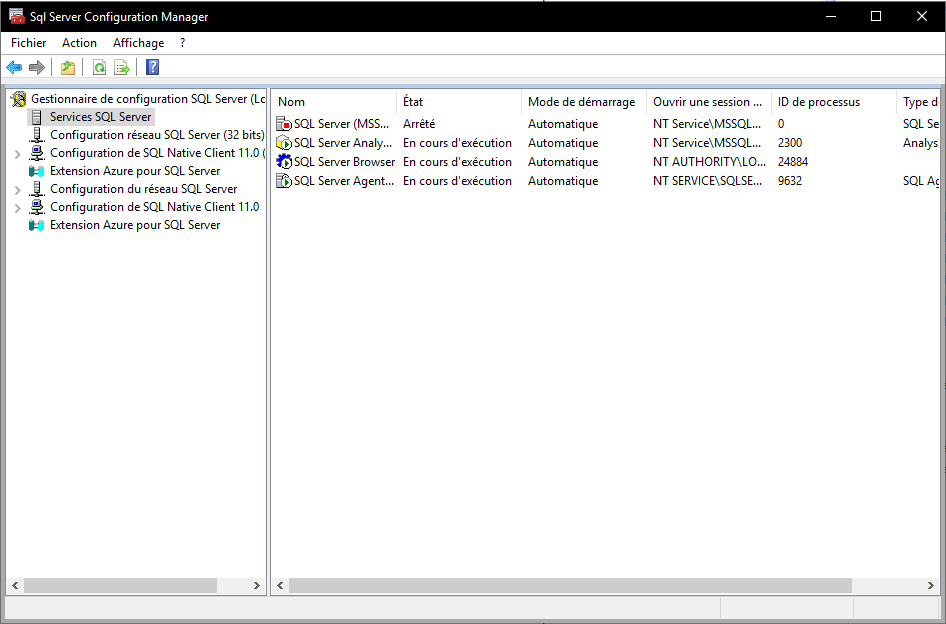946x624 pixels.
Task: Click the services list horizontal scrollbar thumb
Action: (570, 585)
